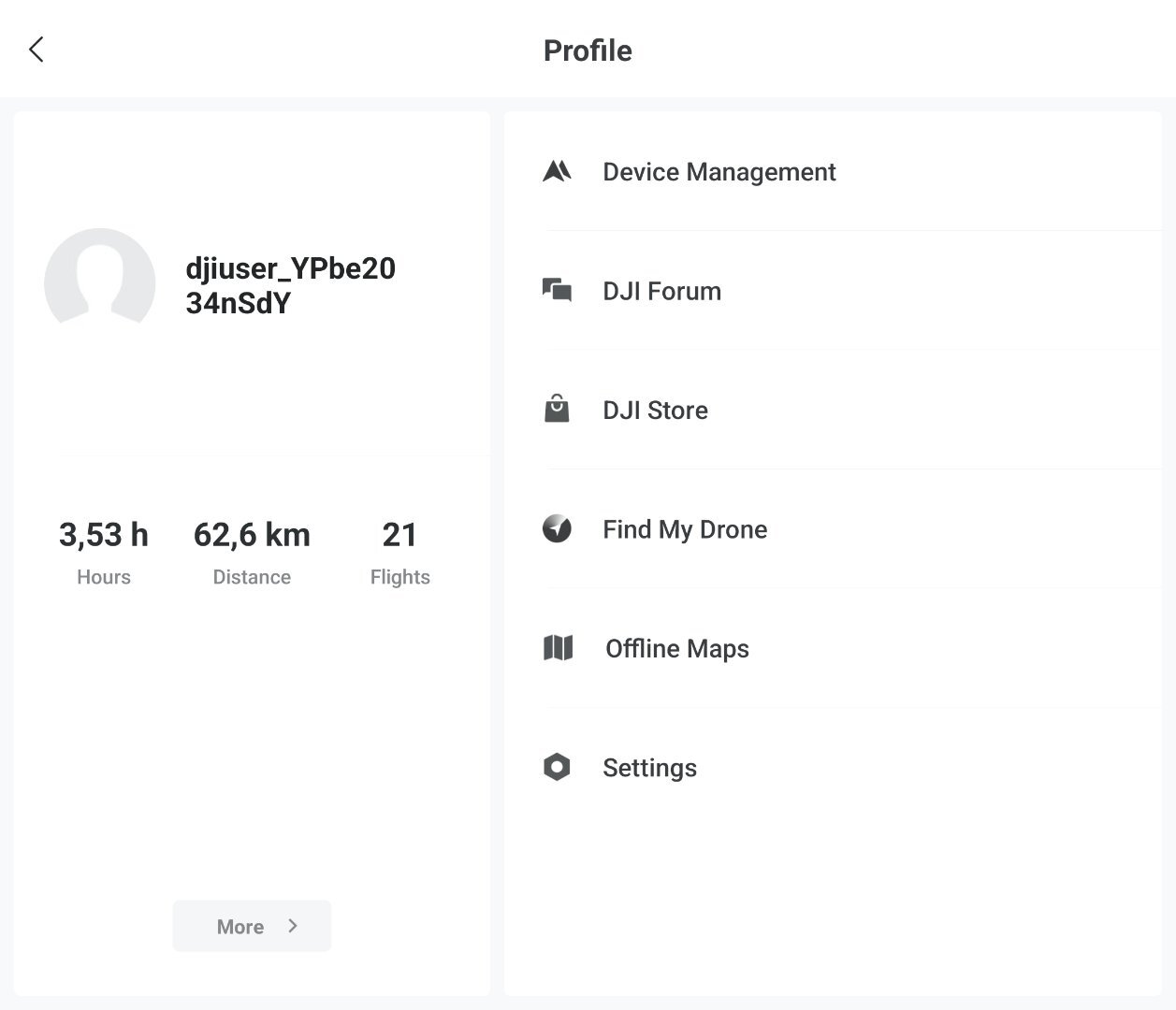
Task: Tap the Flights label
Action: 399,577
